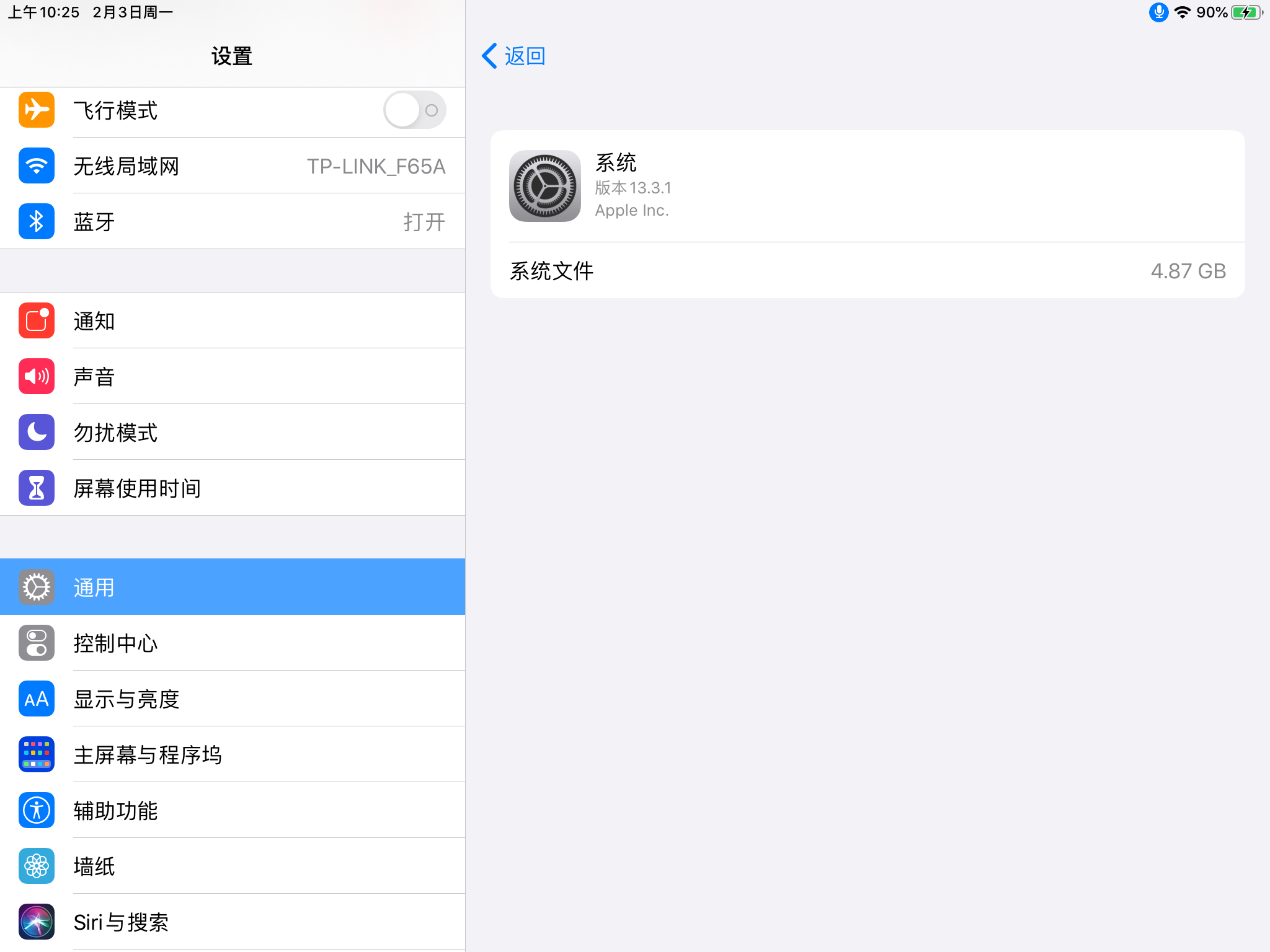Open 显示与亮度 display settings
The height and width of the screenshot is (952, 1270).
[233, 699]
